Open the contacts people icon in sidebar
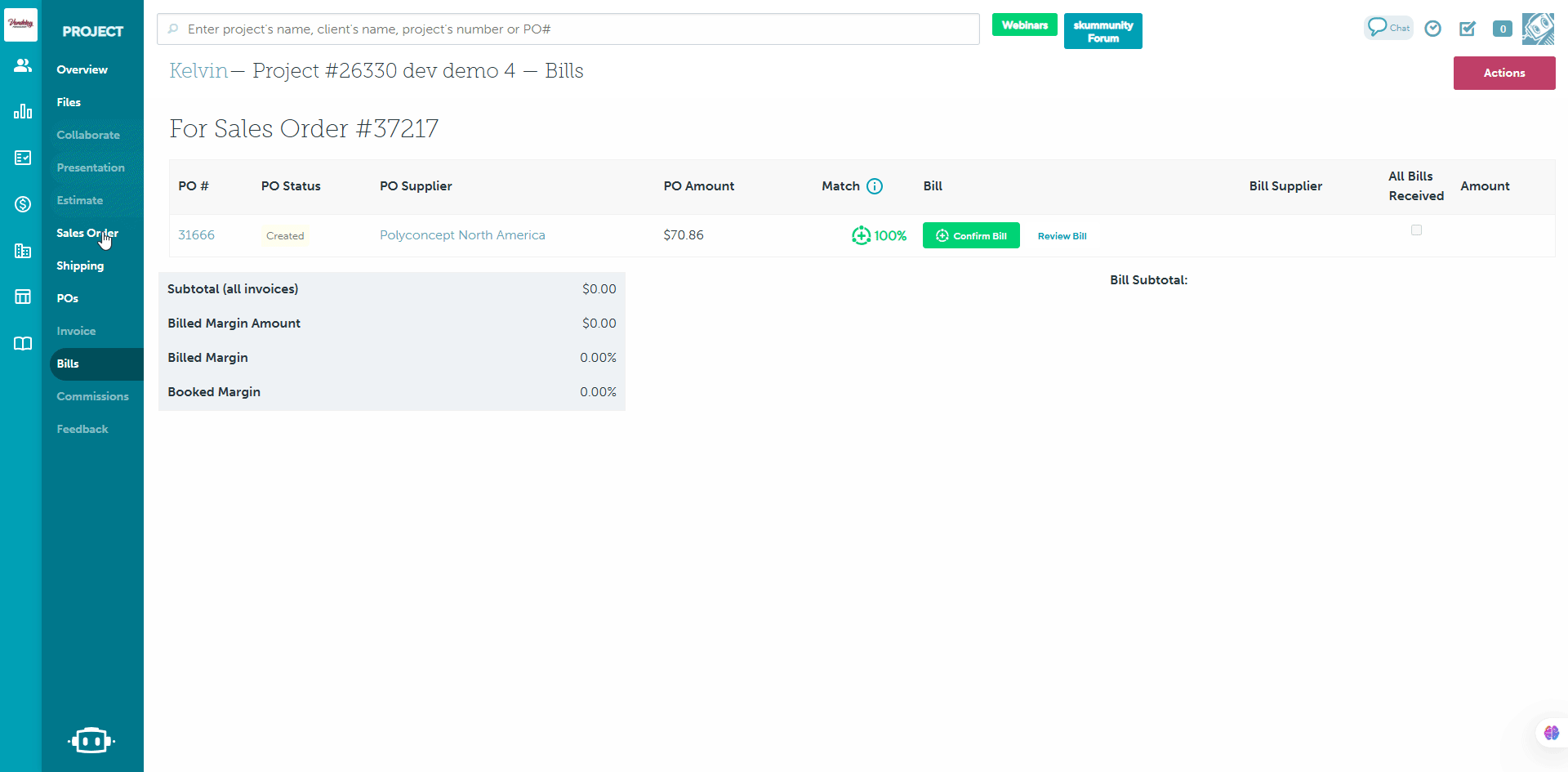The image size is (1568, 772). pos(23,65)
